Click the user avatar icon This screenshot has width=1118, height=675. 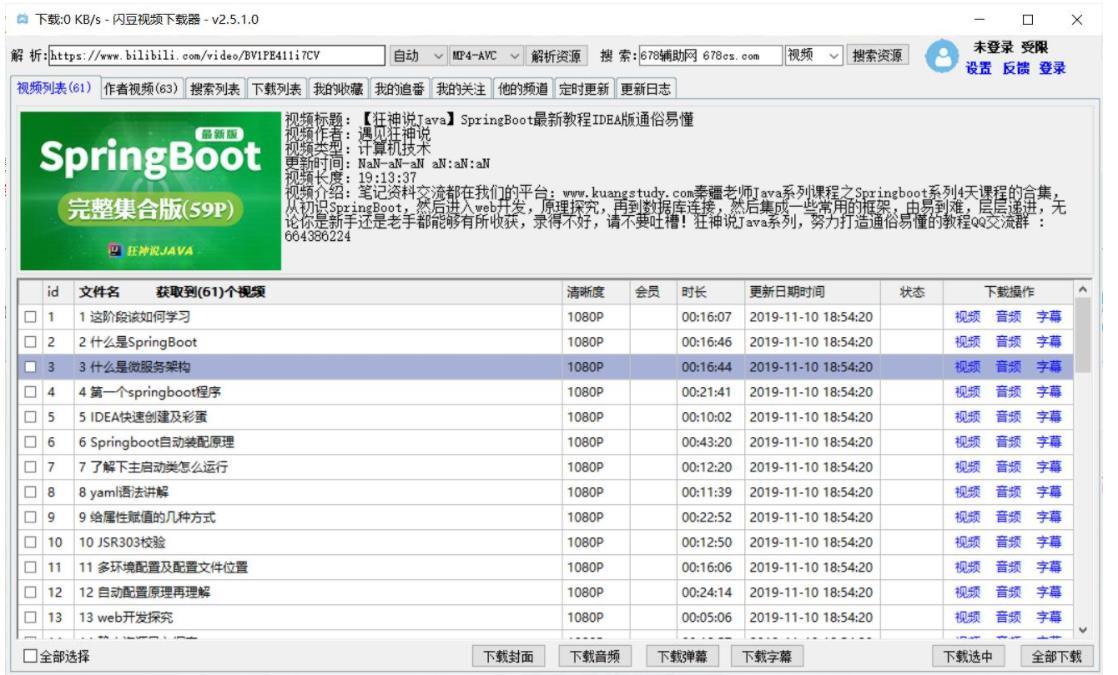941,58
